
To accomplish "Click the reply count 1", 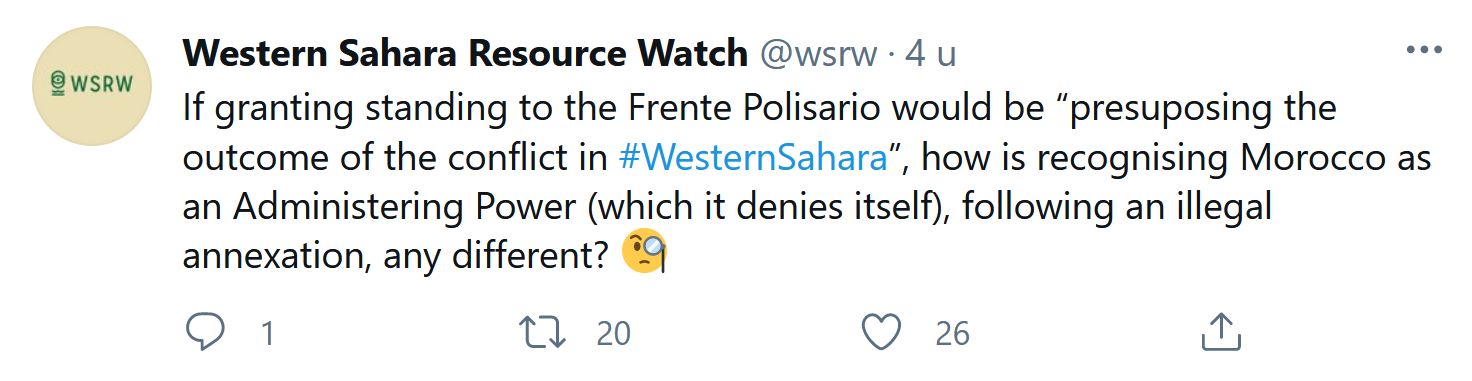I will pos(267,333).
